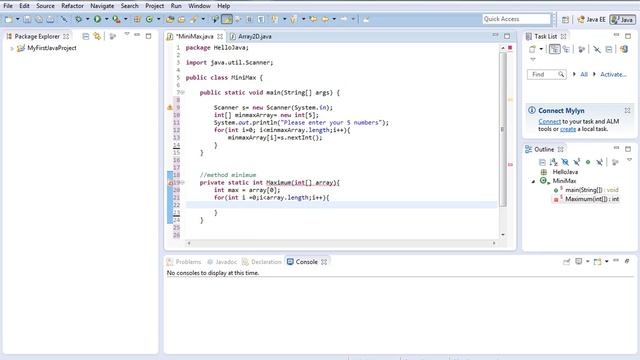Toggle Hide Static Members in Outline
Image resolution: width=640 pixels, height=360 pixels.
click(576, 162)
